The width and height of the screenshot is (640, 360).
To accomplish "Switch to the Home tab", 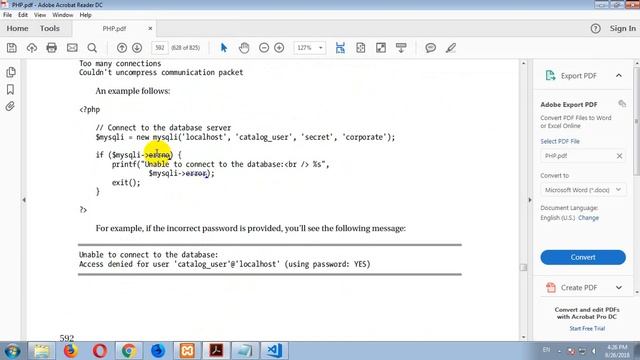I will [17, 29].
